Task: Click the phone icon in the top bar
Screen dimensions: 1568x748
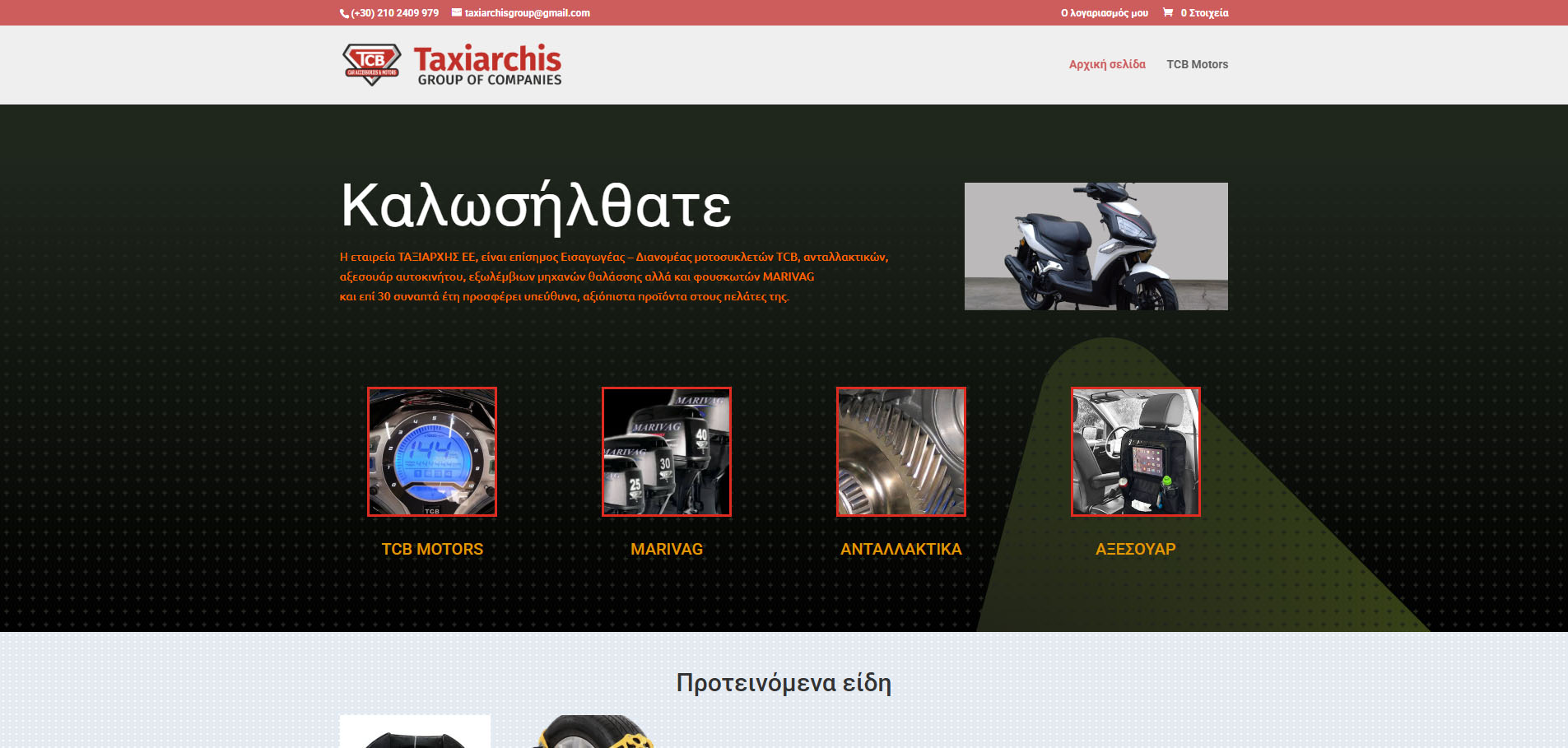Action: 345,13
